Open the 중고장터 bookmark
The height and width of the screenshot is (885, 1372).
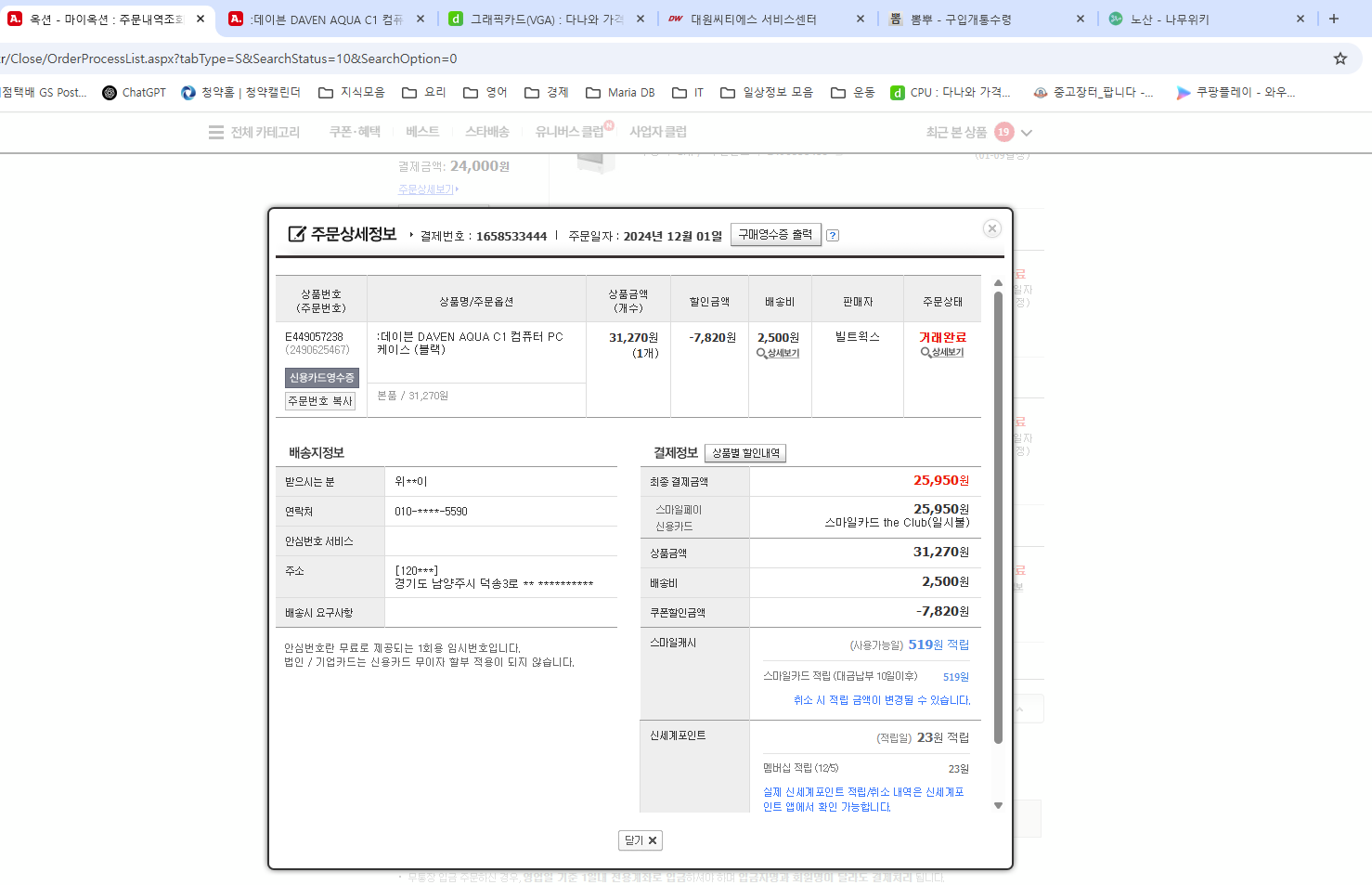tap(1094, 93)
